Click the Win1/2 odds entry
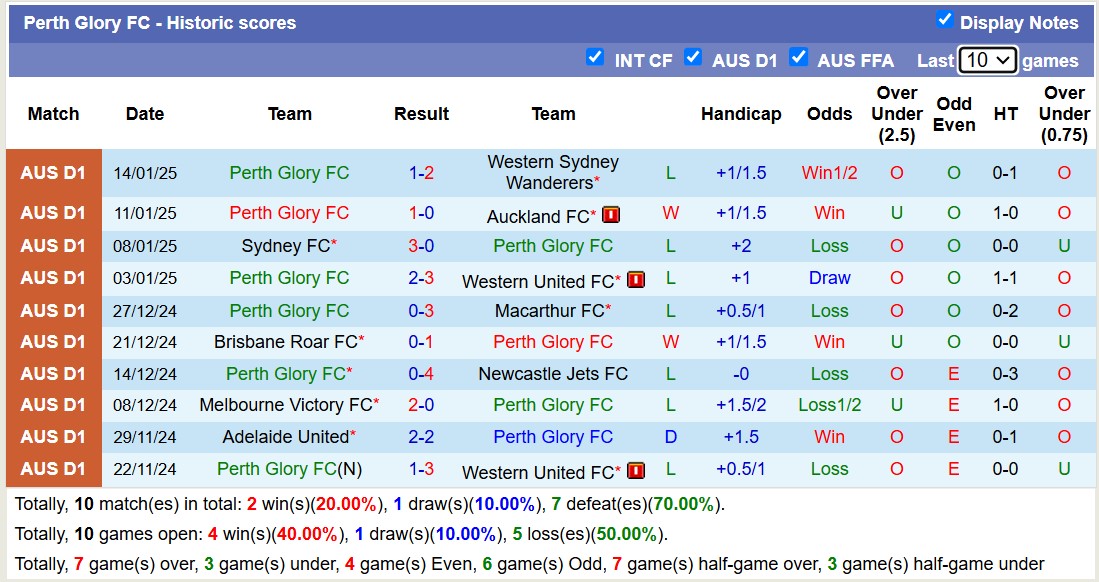 pos(829,172)
